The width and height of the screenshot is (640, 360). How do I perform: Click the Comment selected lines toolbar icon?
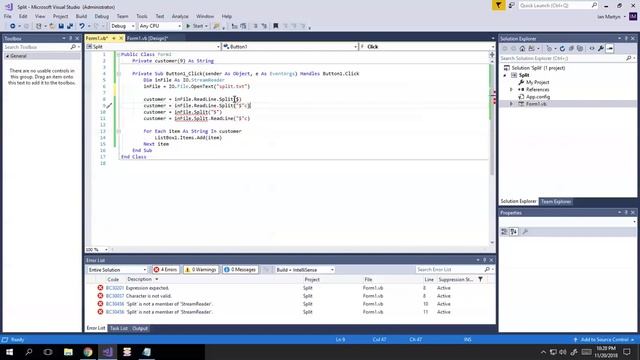(x=255, y=26)
